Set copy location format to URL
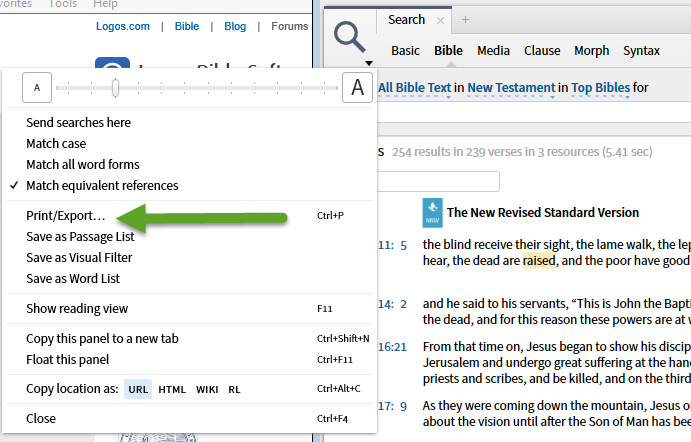The image size is (691, 442). pos(138,390)
